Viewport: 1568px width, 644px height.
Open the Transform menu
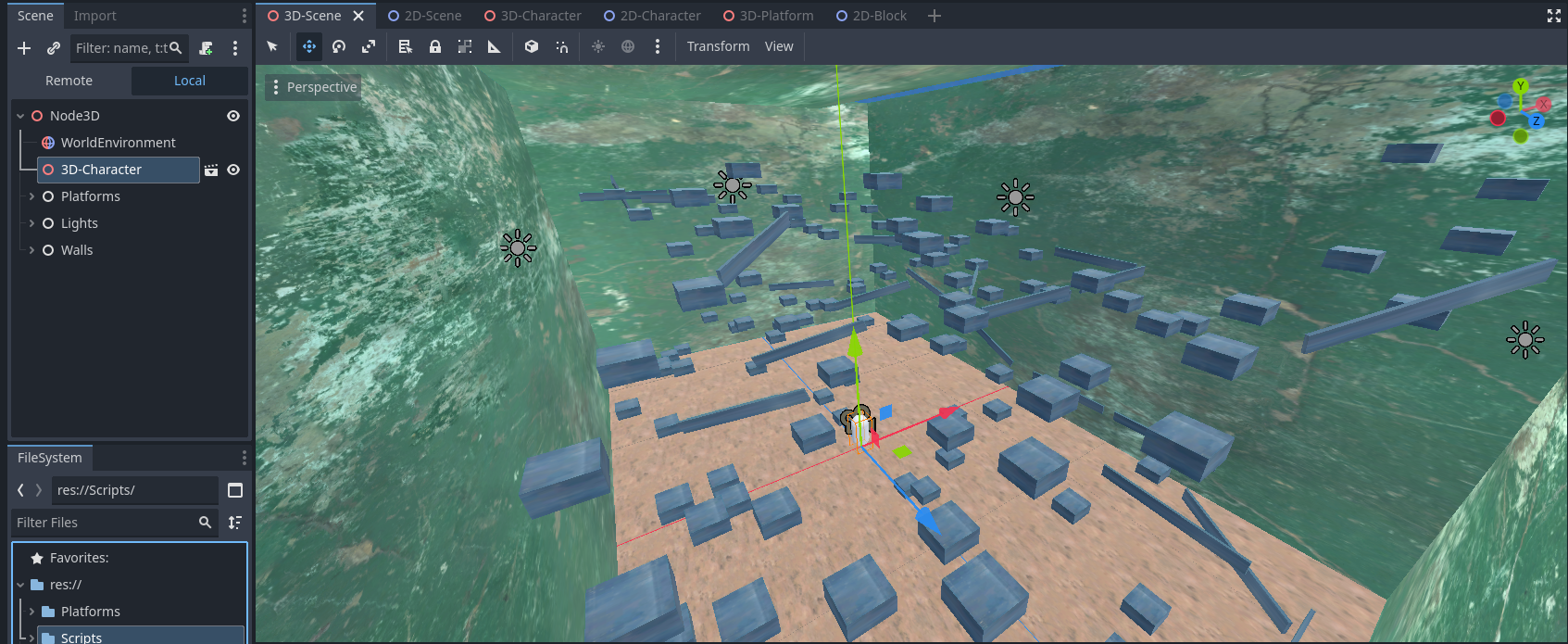click(x=718, y=46)
